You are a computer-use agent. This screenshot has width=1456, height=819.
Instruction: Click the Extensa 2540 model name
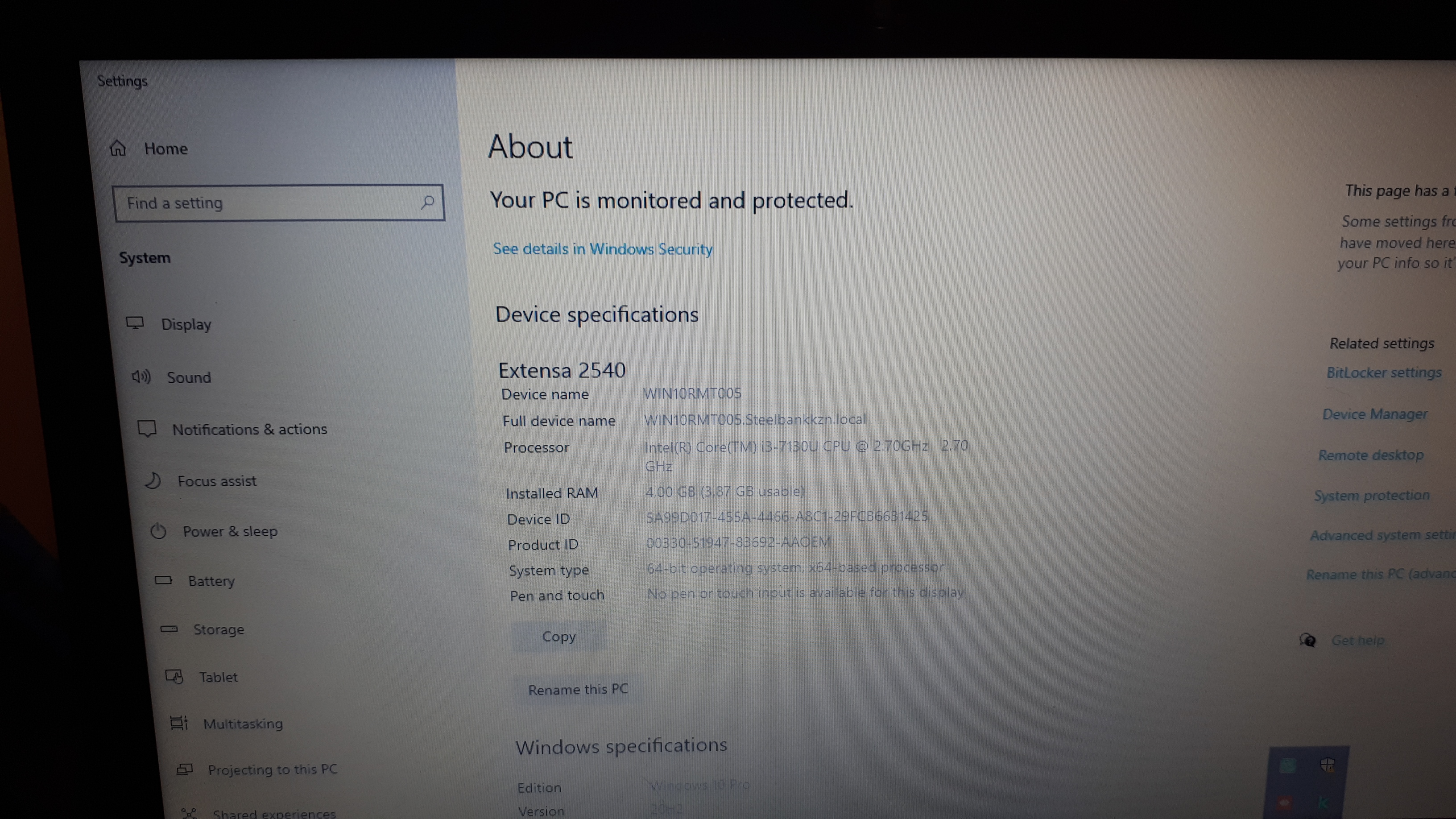coord(562,370)
